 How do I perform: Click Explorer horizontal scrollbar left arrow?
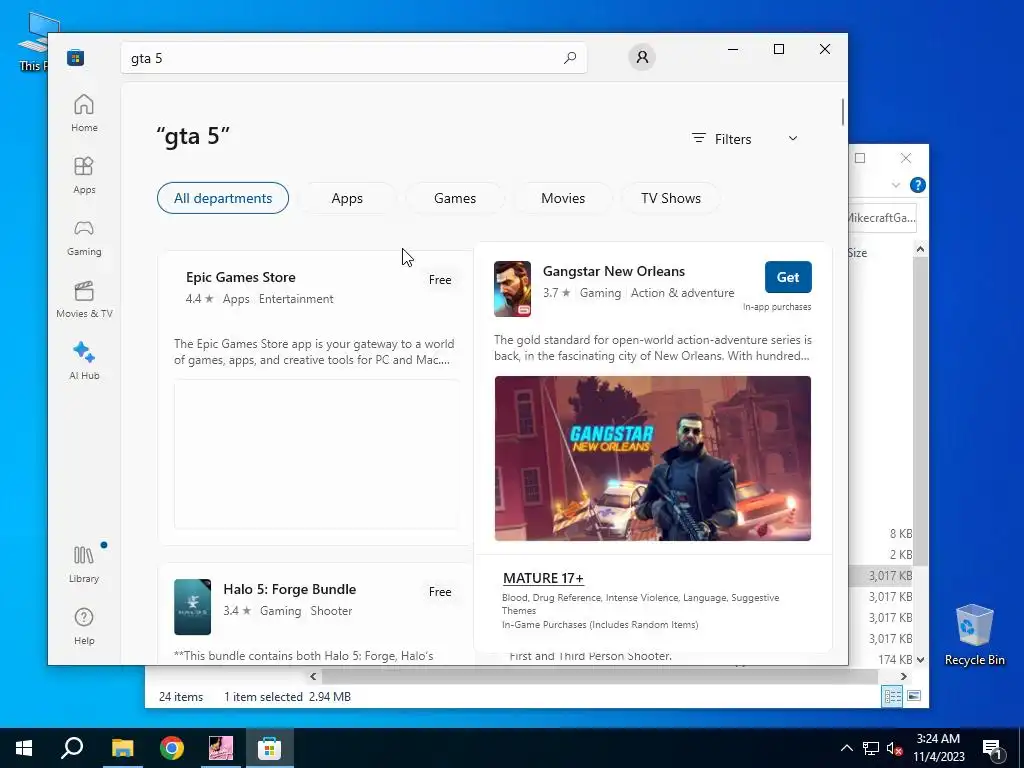pos(313,677)
